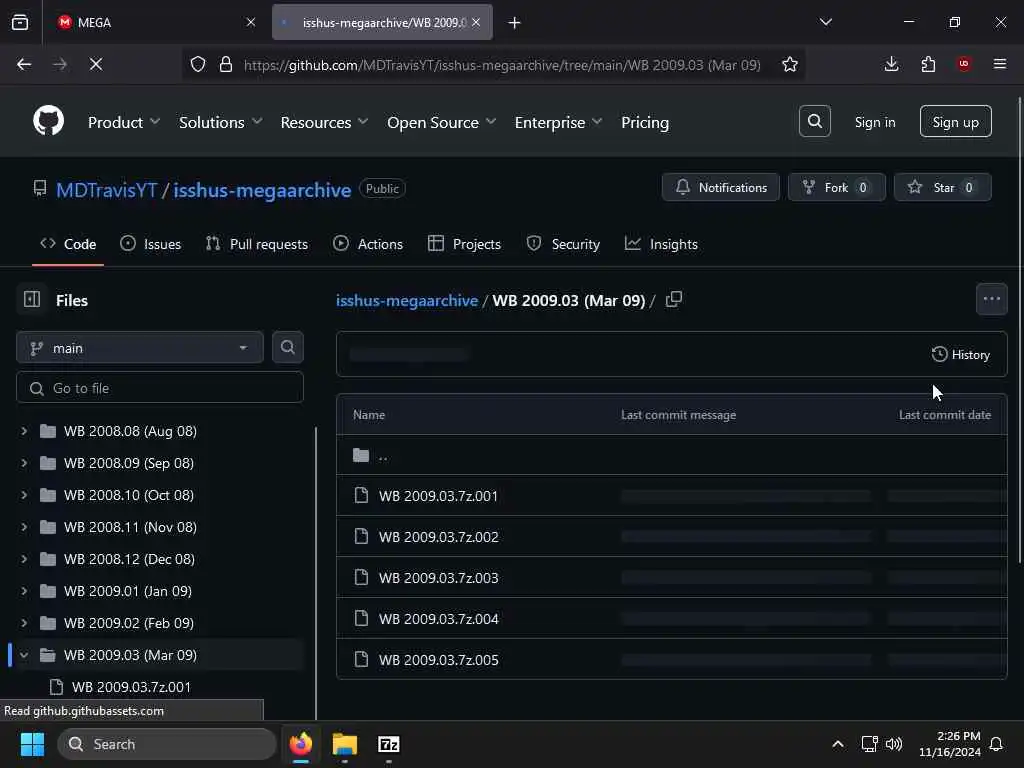Viewport: 1024px width, 768px height.
Task: Open a new tab with the plus button
Action: (514, 23)
